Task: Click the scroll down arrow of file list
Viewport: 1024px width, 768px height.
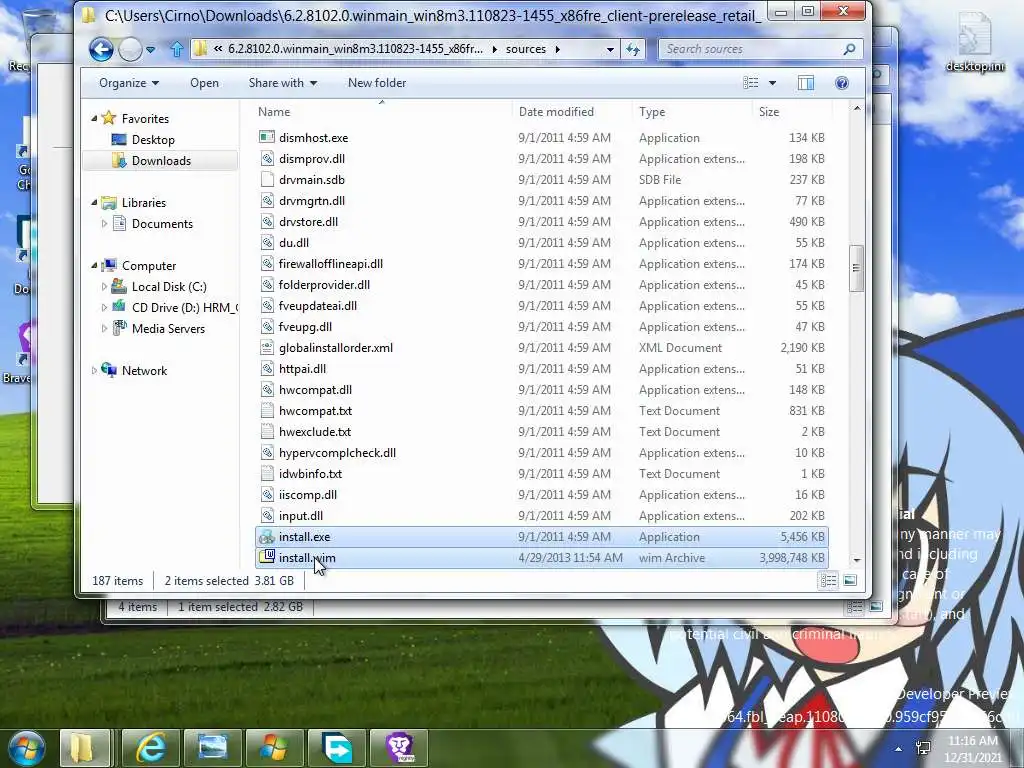Action: pyautogui.click(x=857, y=560)
